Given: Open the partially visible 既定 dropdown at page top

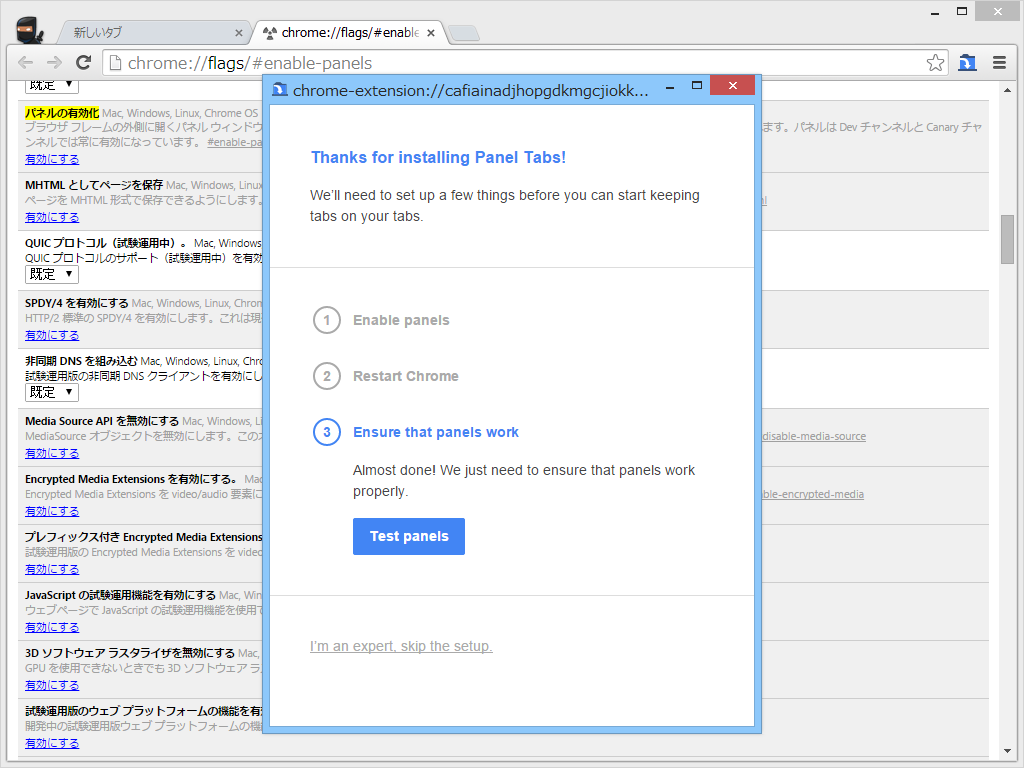Looking at the screenshot, I should tap(52, 87).
